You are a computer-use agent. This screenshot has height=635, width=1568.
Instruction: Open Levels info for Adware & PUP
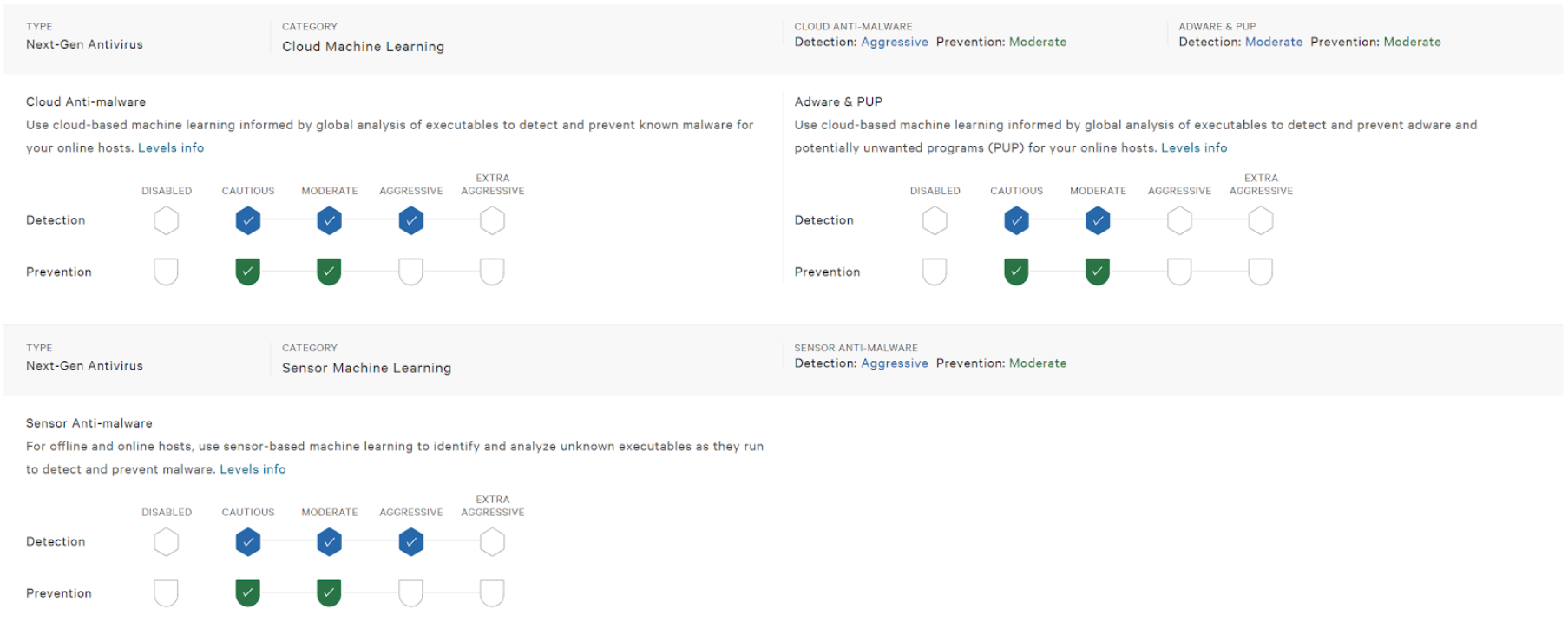click(1194, 148)
